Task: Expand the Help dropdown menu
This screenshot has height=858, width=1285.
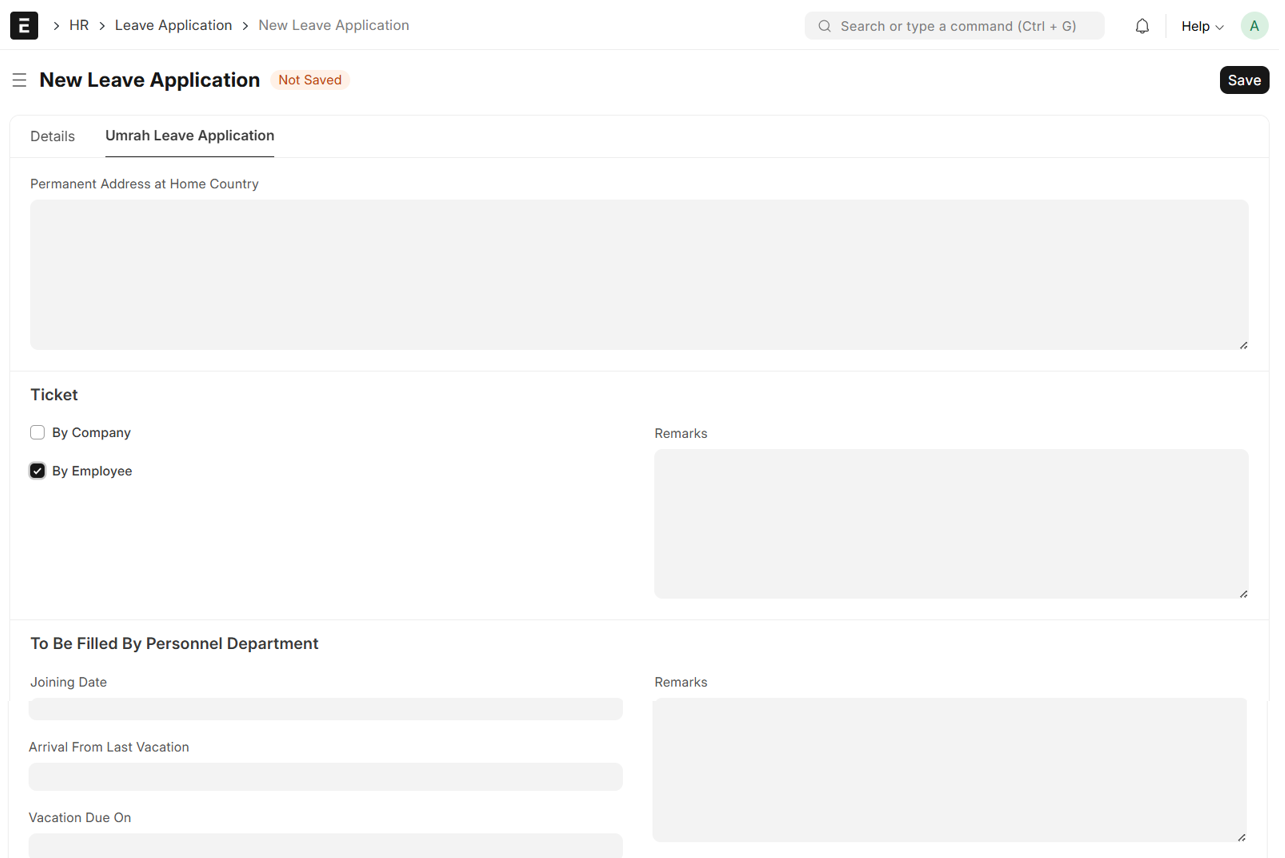Action: pyautogui.click(x=1202, y=26)
